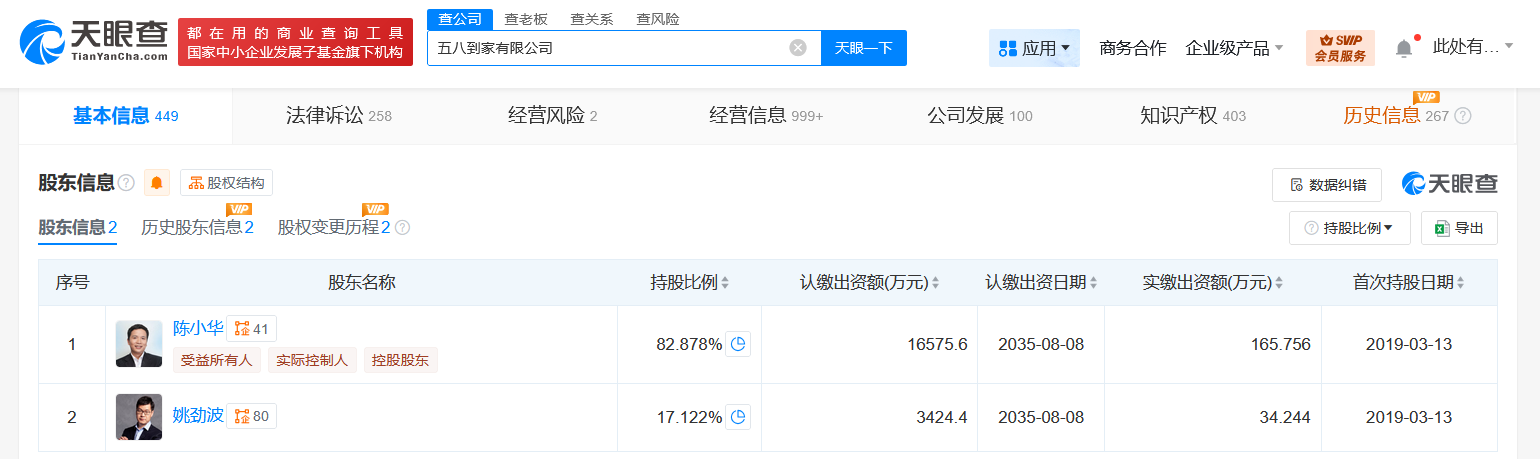Click the 导出 export button
Screen dimensions: 1540x459
(x=1460, y=228)
